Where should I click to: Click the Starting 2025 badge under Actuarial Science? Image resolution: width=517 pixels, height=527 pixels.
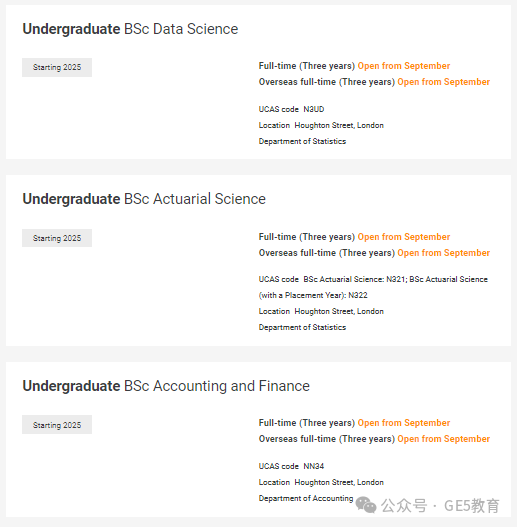pyautogui.click(x=57, y=238)
